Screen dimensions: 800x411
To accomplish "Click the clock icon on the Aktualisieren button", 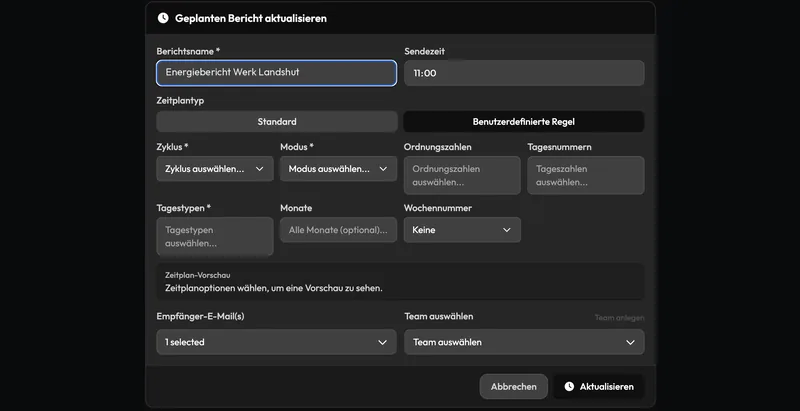I will coord(569,387).
